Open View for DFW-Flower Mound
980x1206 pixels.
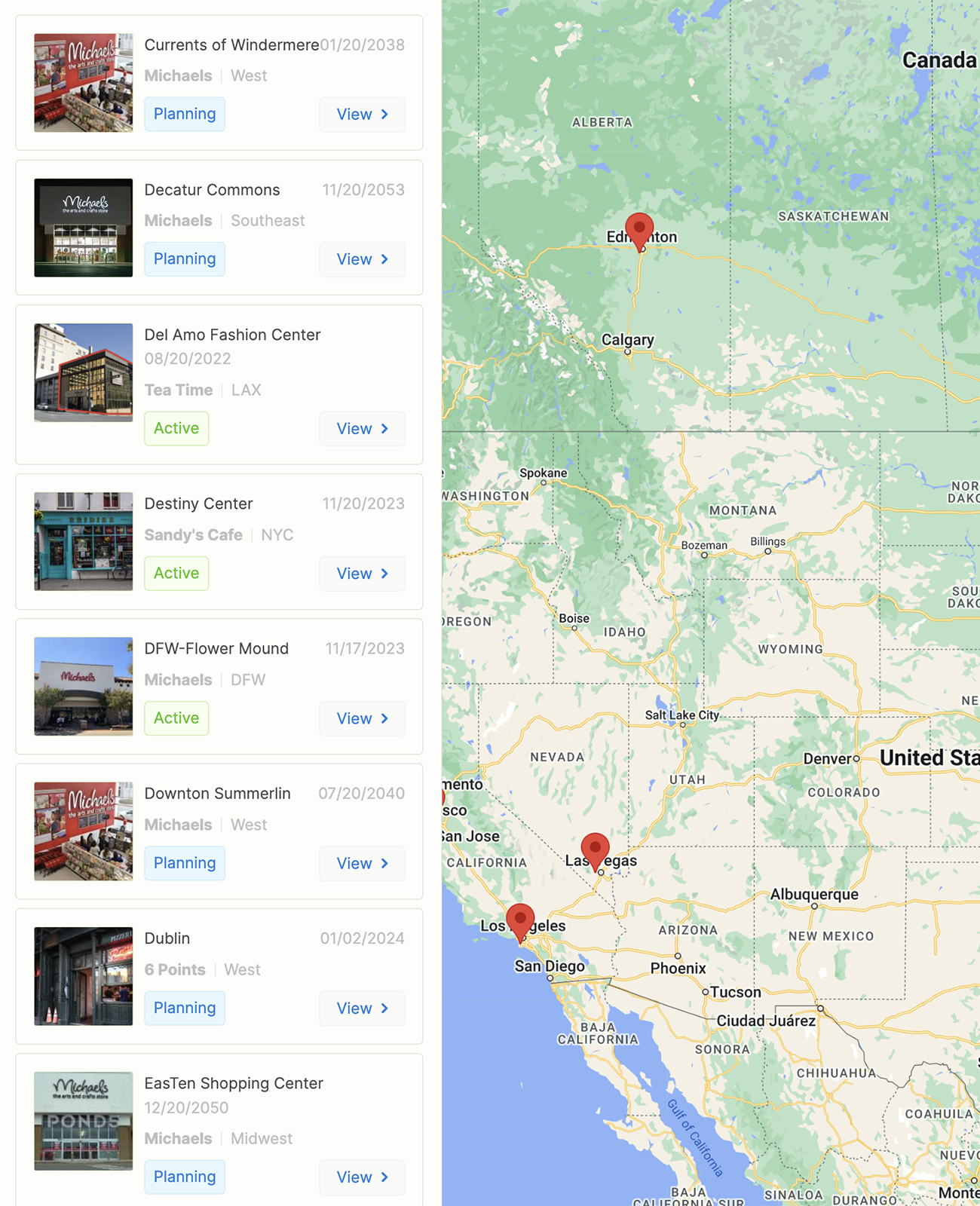(x=363, y=718)
